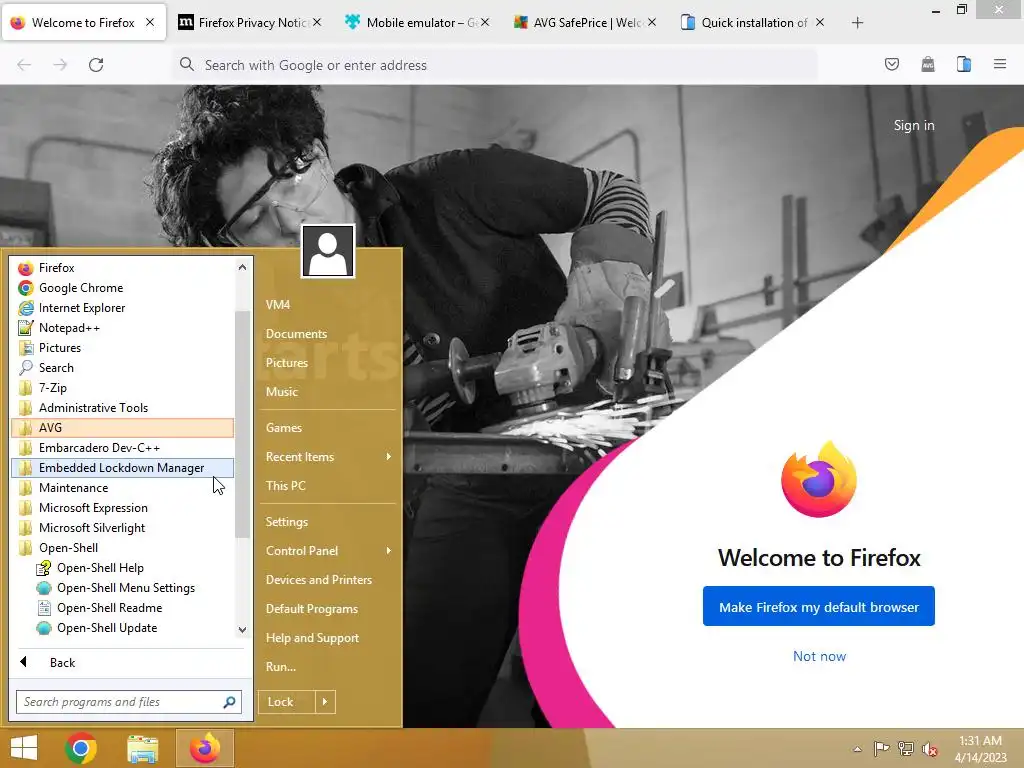Close the Firefox Privacy Notice tab
The height and width of the screenshot is (768, 1024).
317,22
